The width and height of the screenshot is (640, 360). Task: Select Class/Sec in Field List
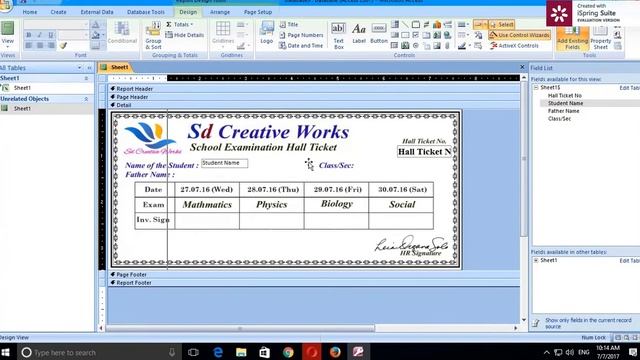coord(559,119)
